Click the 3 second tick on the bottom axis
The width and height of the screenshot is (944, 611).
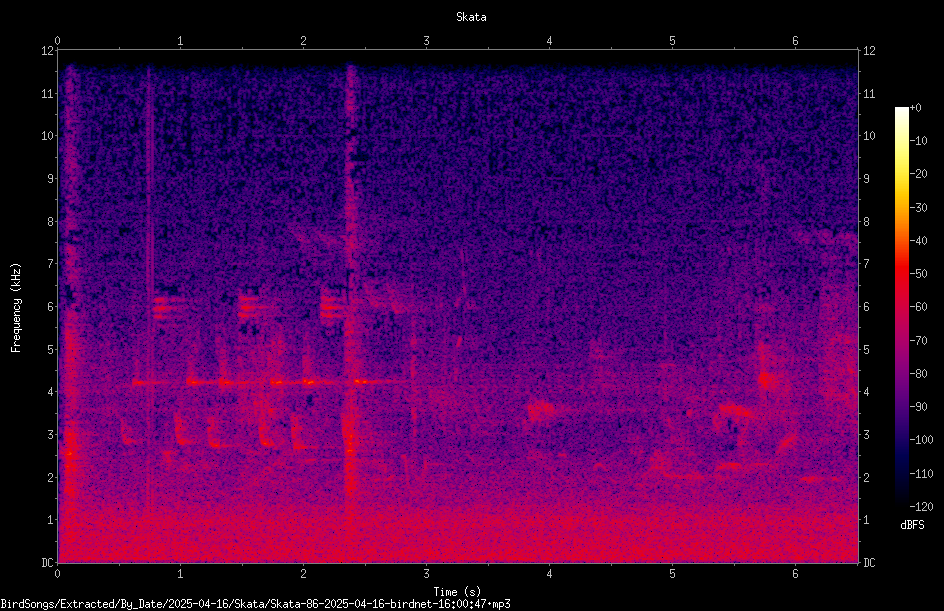click(x=426, y=574)
